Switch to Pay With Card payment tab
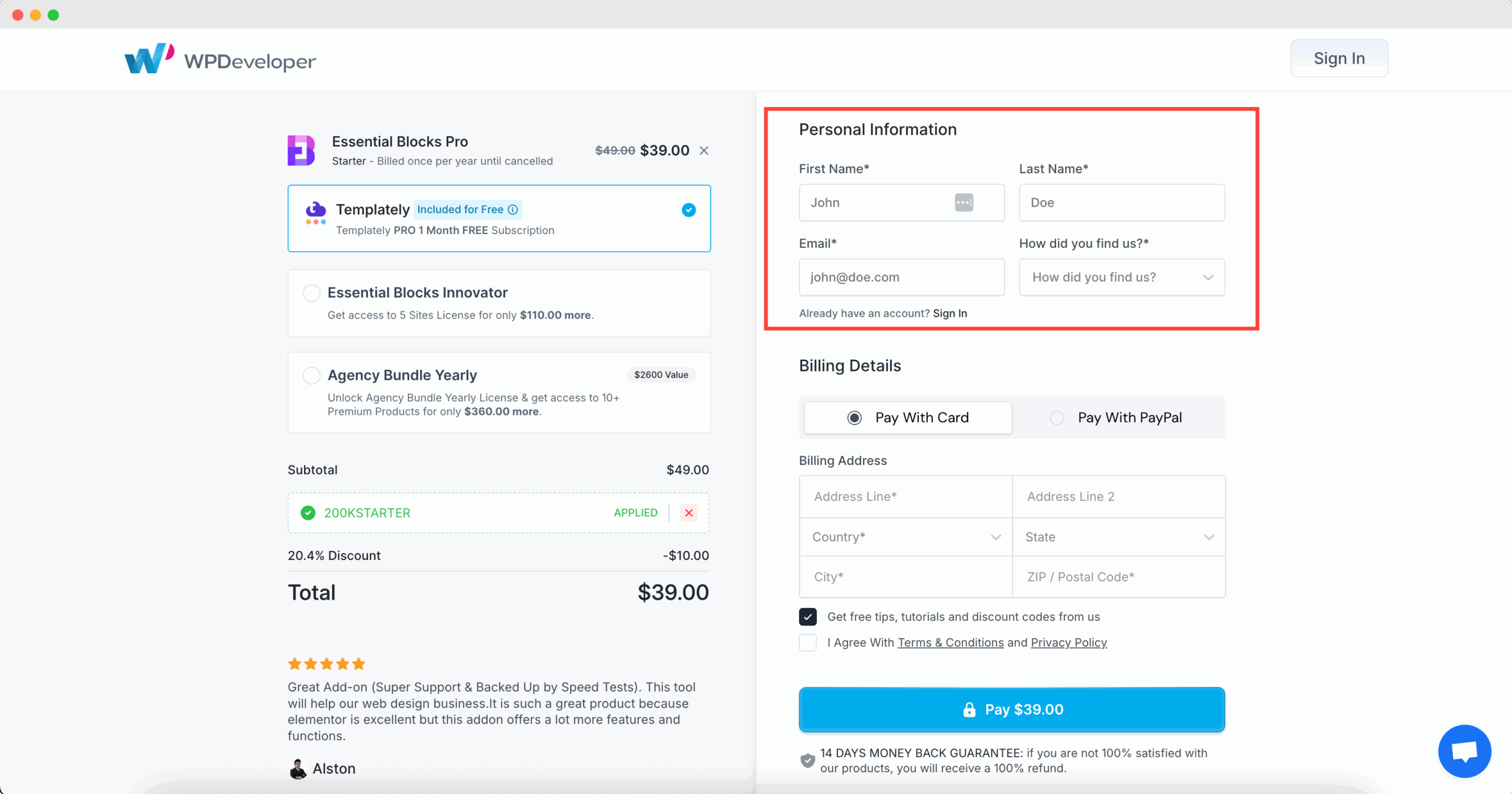The height and width of the screenshot is (794, 1512). coord(854,417)
